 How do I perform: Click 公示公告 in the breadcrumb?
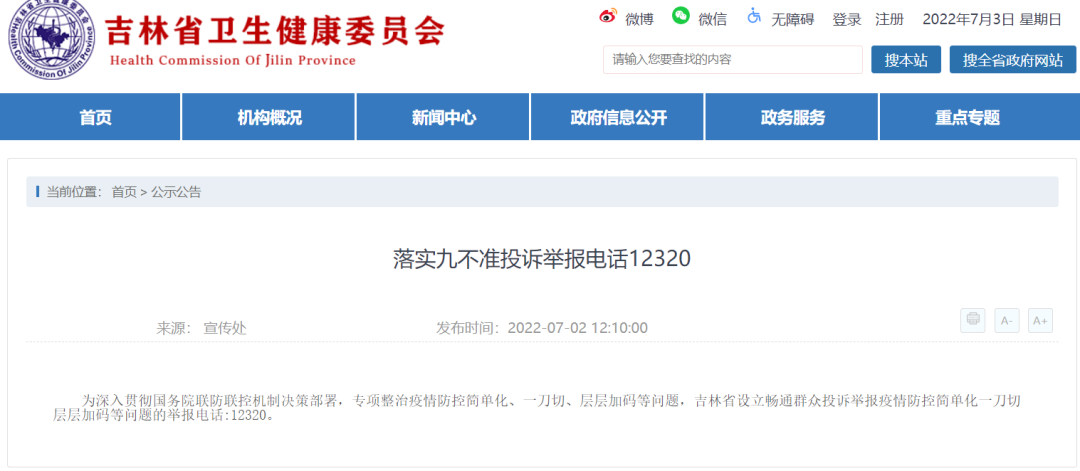point(176,192)
